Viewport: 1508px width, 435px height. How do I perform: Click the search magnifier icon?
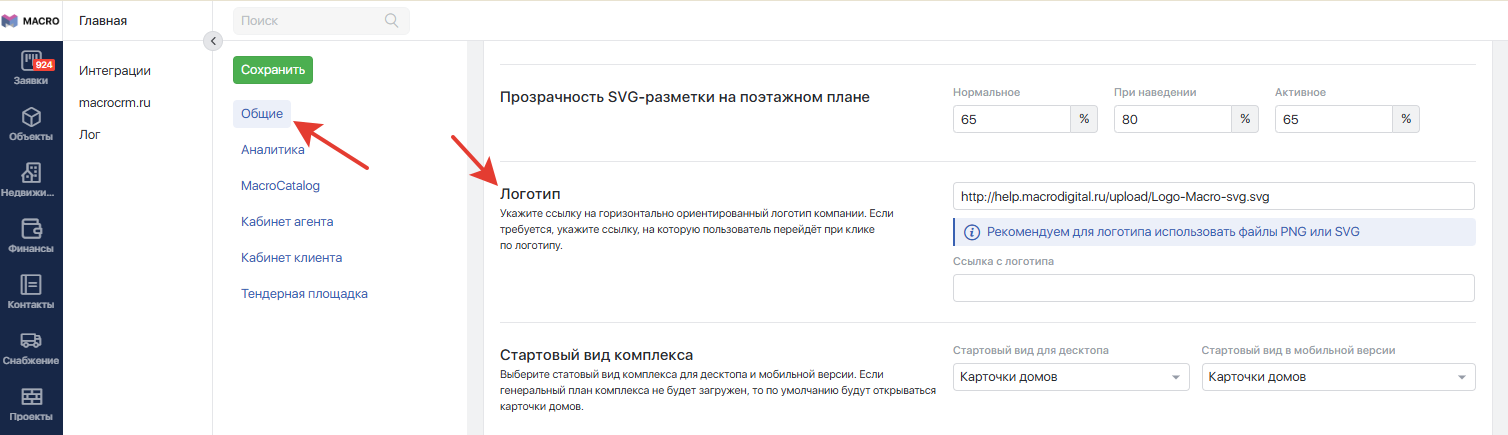[x=391, y=20]
